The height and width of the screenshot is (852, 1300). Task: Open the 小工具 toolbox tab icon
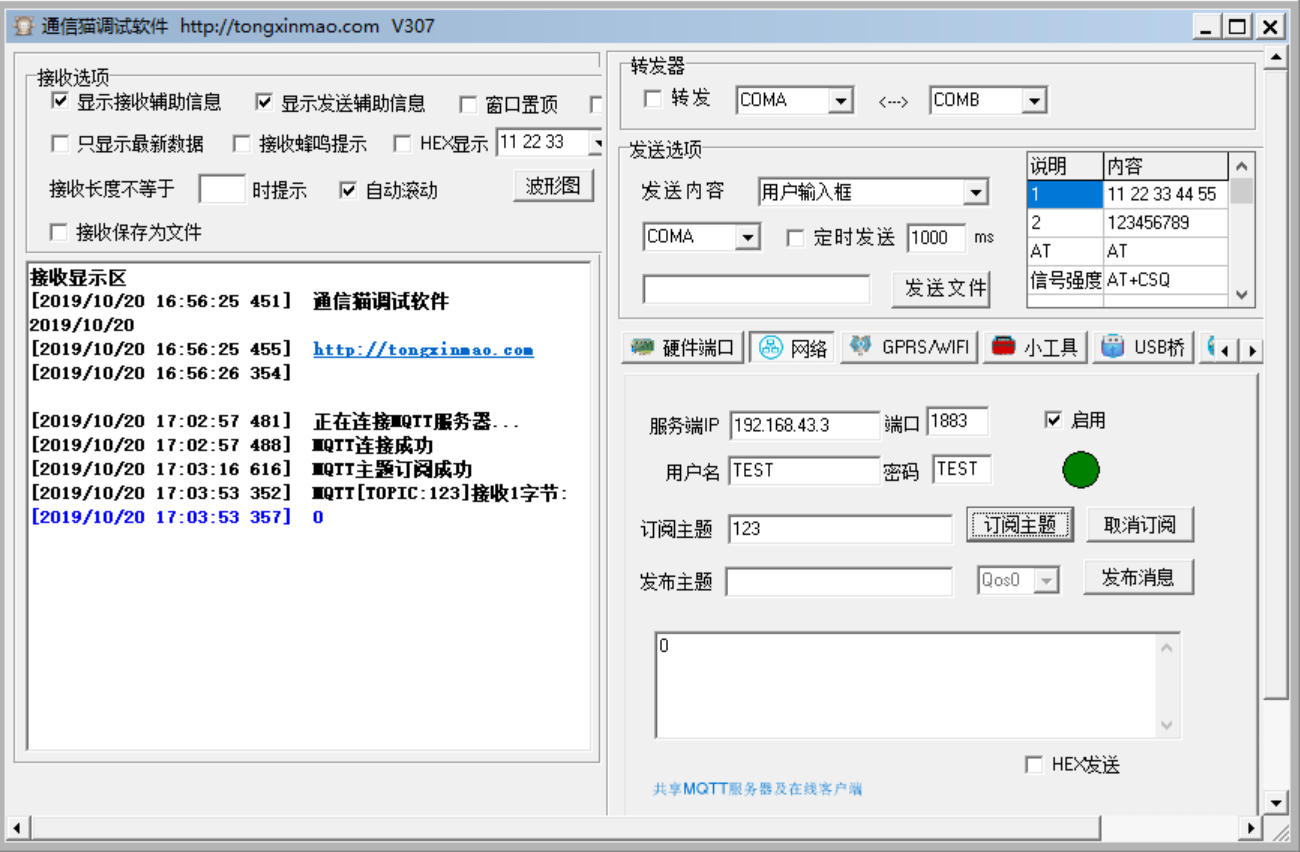coord(1002,346)
